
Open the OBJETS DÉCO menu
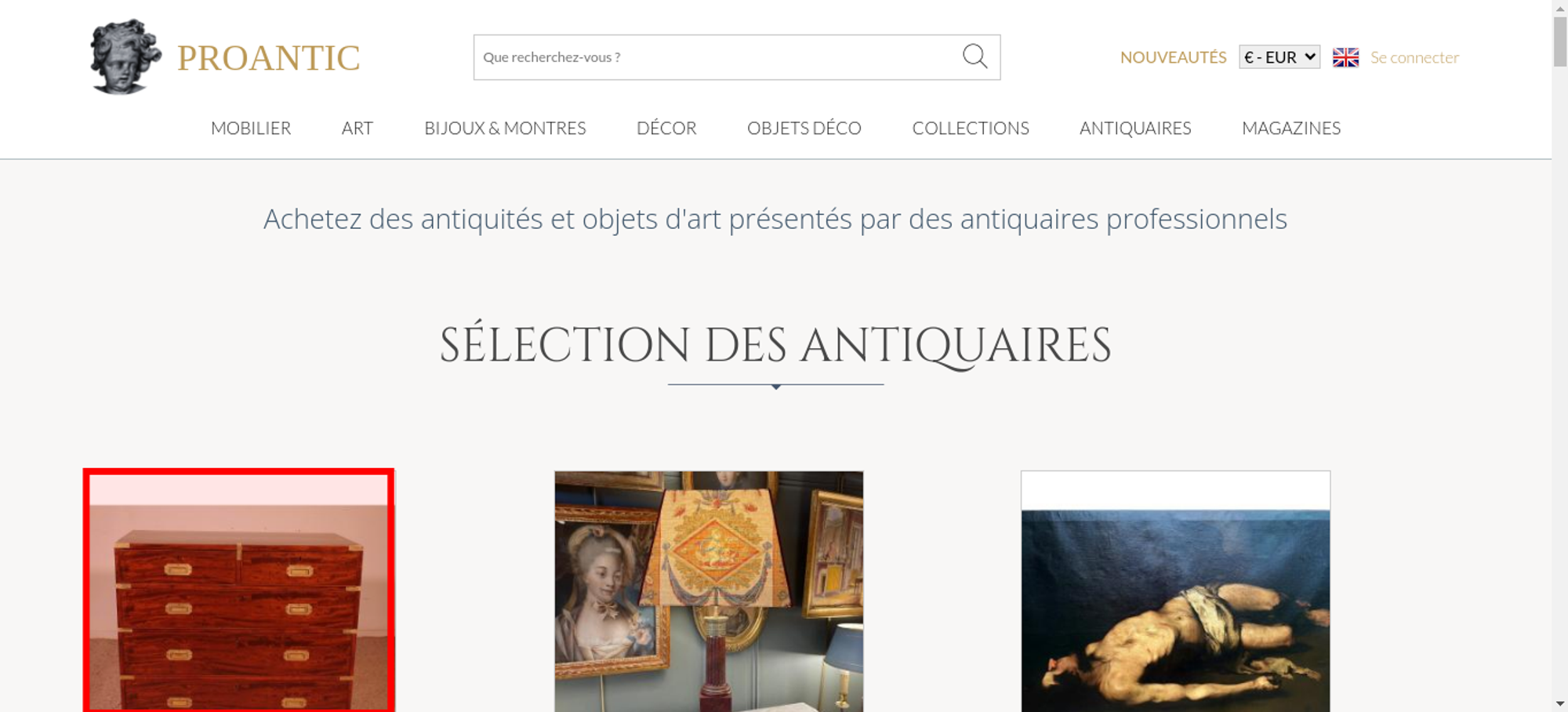pos(804,128)
